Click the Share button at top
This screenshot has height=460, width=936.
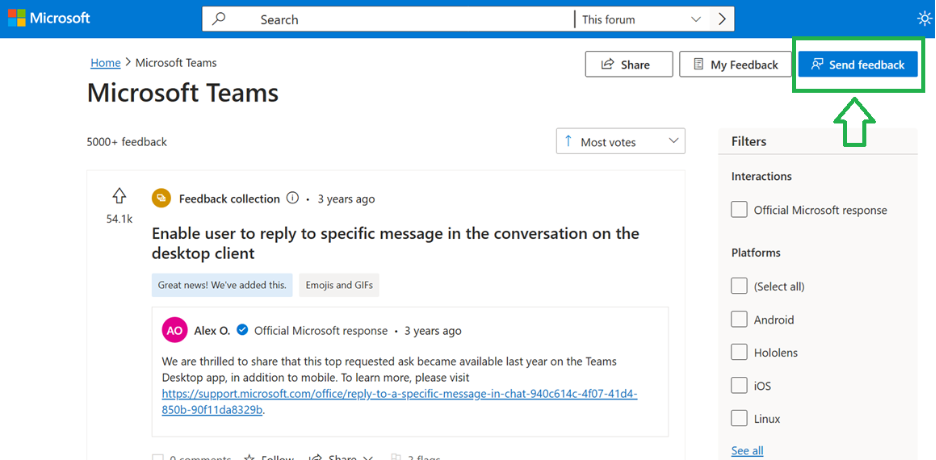(629, 64)
